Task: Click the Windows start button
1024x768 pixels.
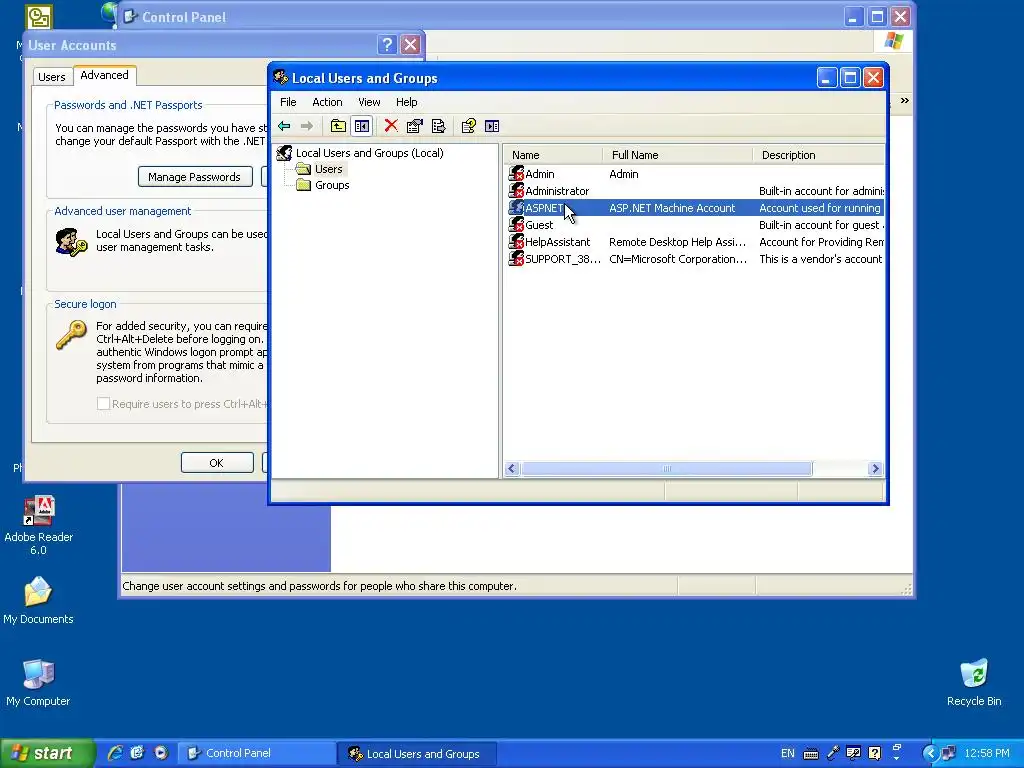Action: [x=47, y=753]
